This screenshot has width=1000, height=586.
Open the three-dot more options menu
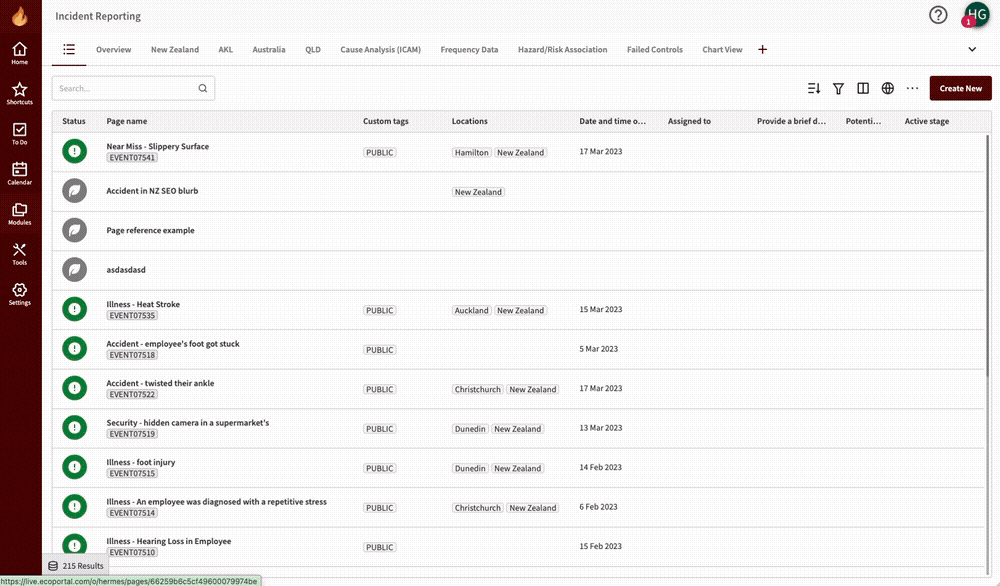(x=912, y=88)
